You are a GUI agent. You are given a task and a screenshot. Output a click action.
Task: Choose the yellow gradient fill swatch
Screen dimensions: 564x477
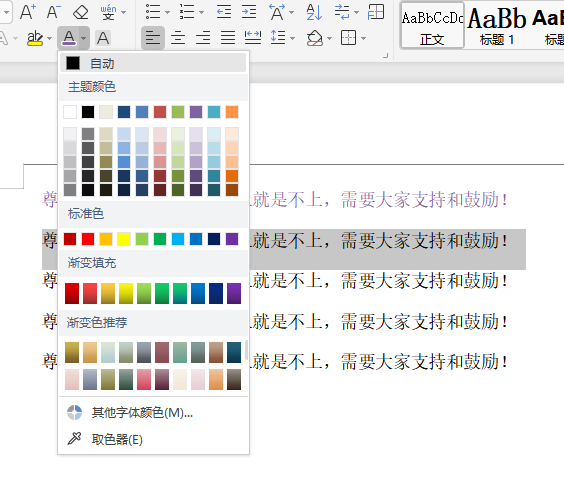click(126, 293)
